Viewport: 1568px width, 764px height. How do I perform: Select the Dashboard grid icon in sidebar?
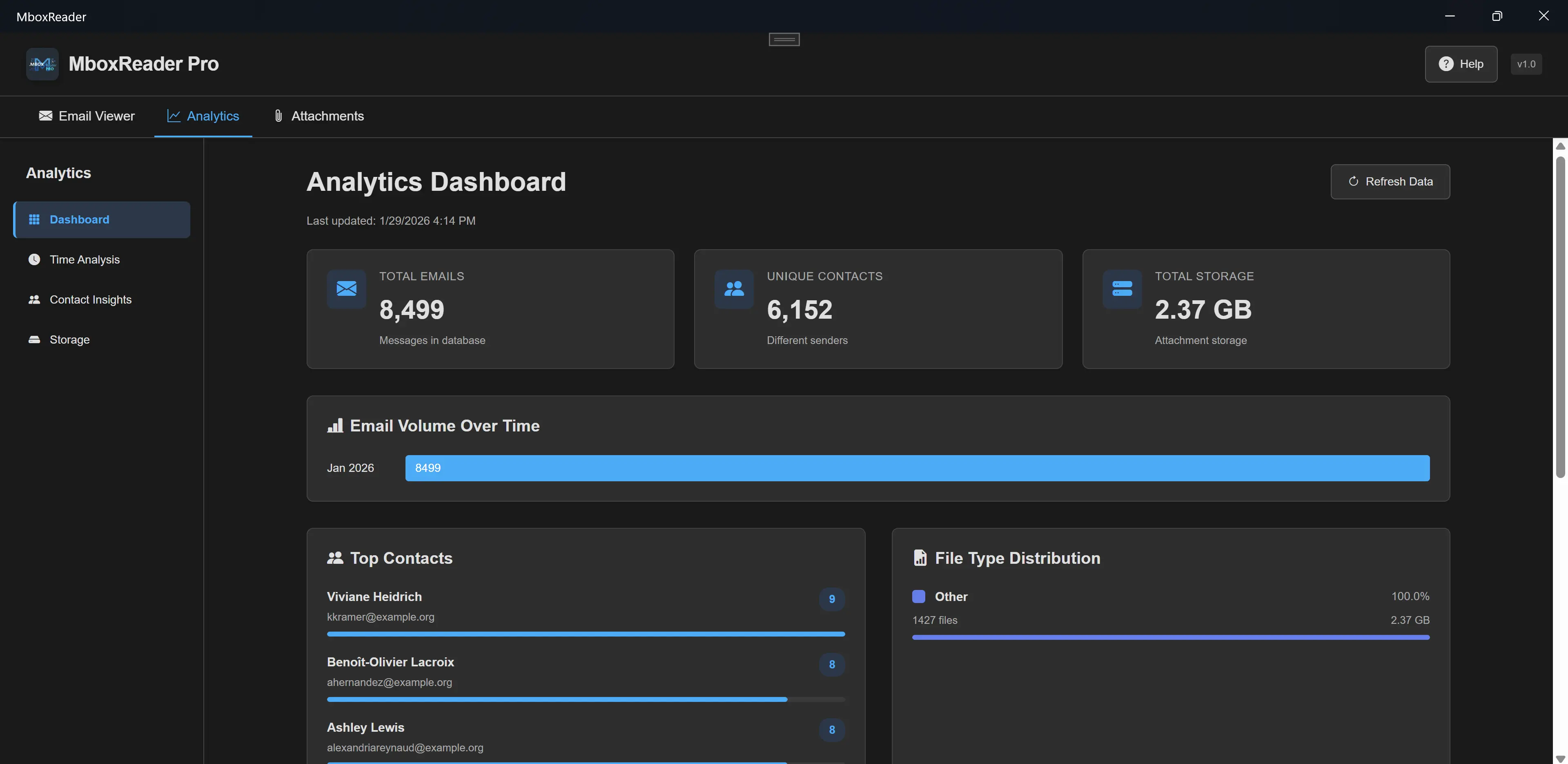[x=35, y=219]
